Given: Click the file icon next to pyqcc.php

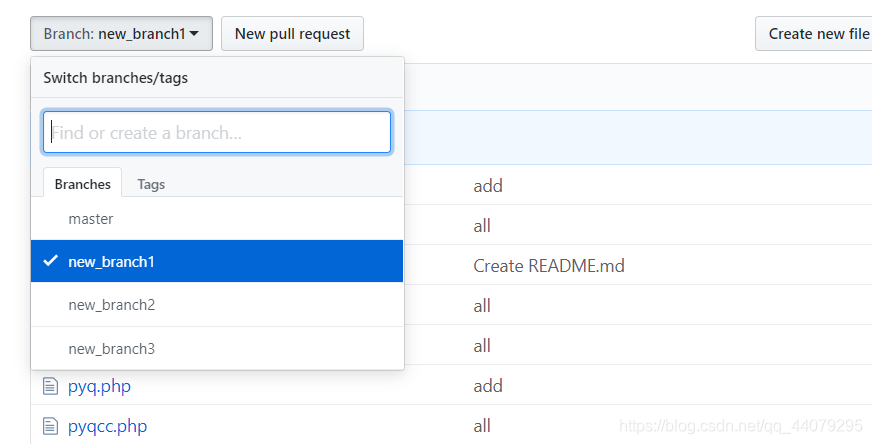Looking at the screenshot, I should point(50,426).
